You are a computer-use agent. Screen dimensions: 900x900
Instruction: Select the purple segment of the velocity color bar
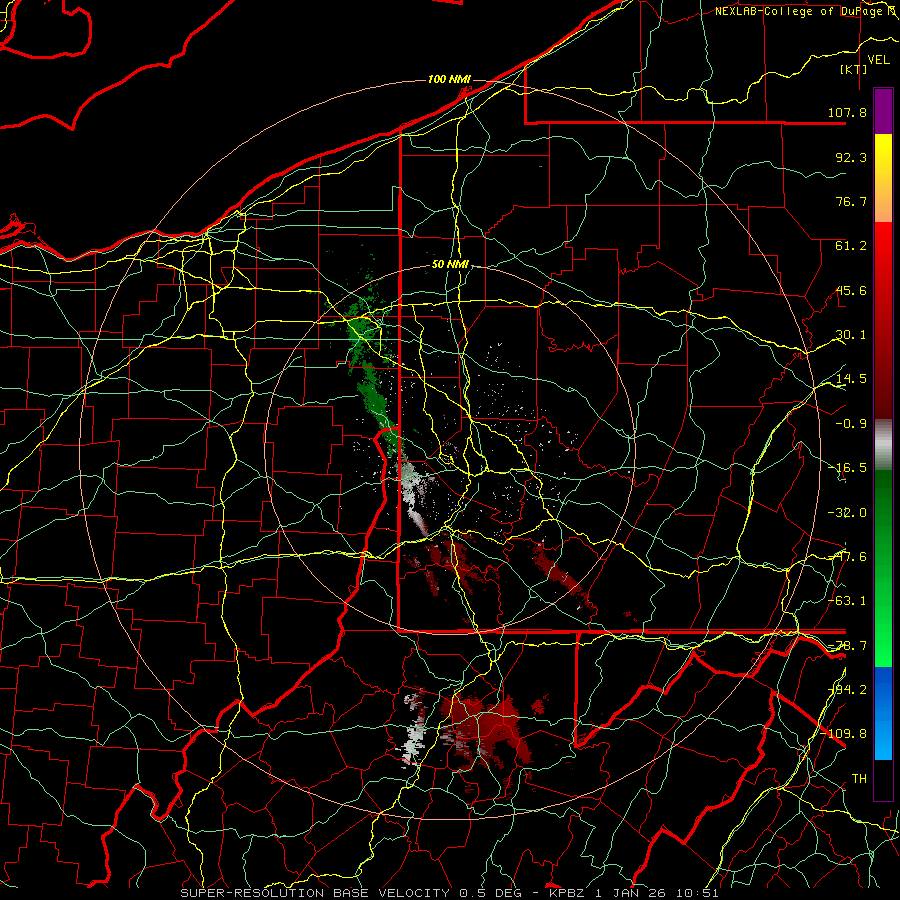[883, 111]
